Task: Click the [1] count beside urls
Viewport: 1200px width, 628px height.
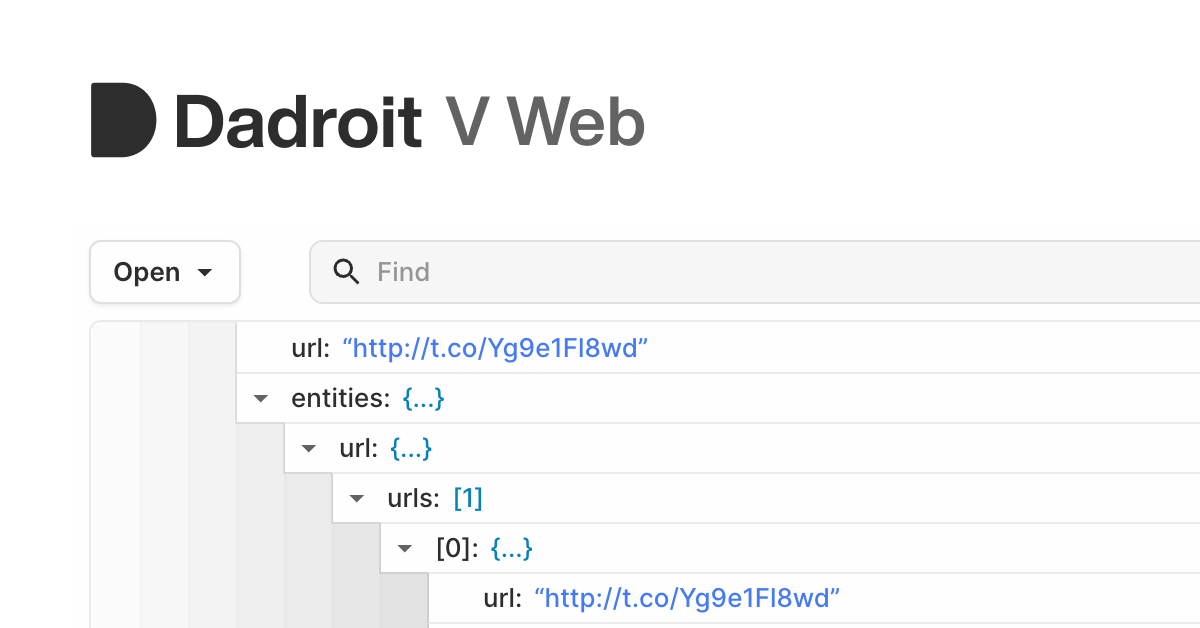Action: coord(468,498)
